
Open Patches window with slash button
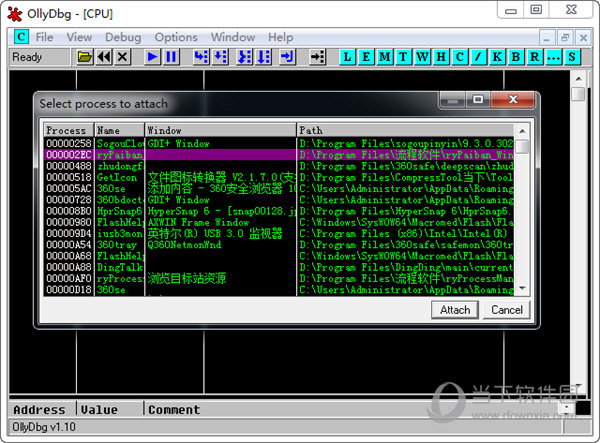tap(478, 57)
